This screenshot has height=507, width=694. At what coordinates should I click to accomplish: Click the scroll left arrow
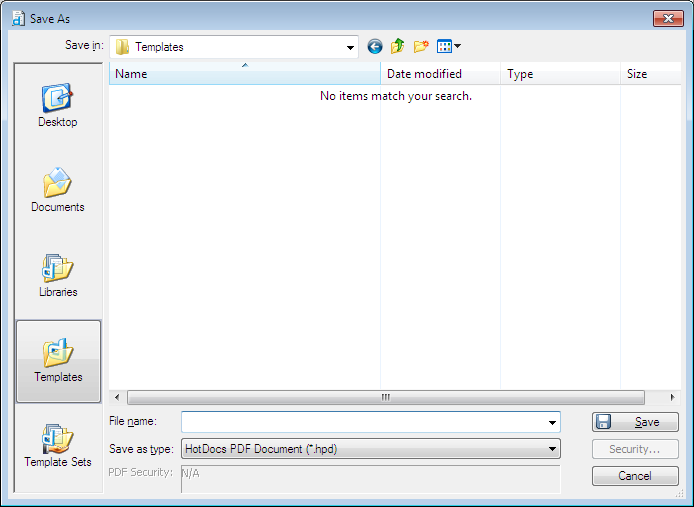pyautogui.click(x=117, y=397)
